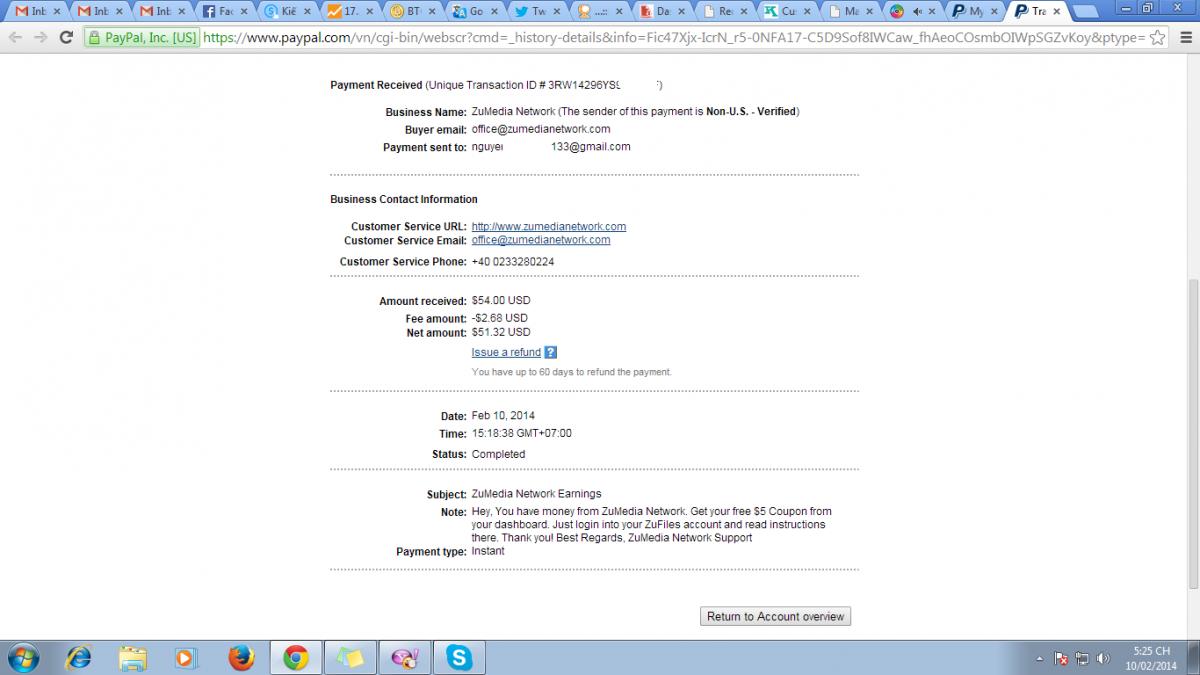The width and height of the screenshot is (1200, 675).
Task: Launch Internet Explorer from the taskbar
Action: (78, 657)
